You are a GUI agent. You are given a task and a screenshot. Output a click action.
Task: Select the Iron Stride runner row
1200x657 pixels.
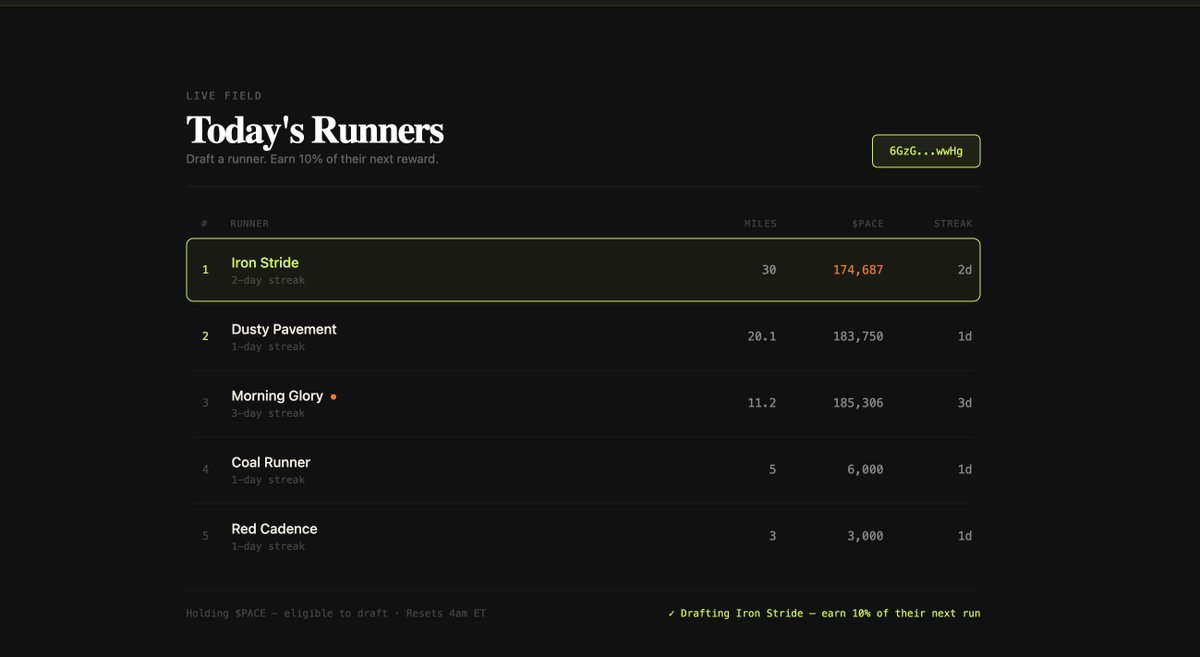(x=583, y=270)
